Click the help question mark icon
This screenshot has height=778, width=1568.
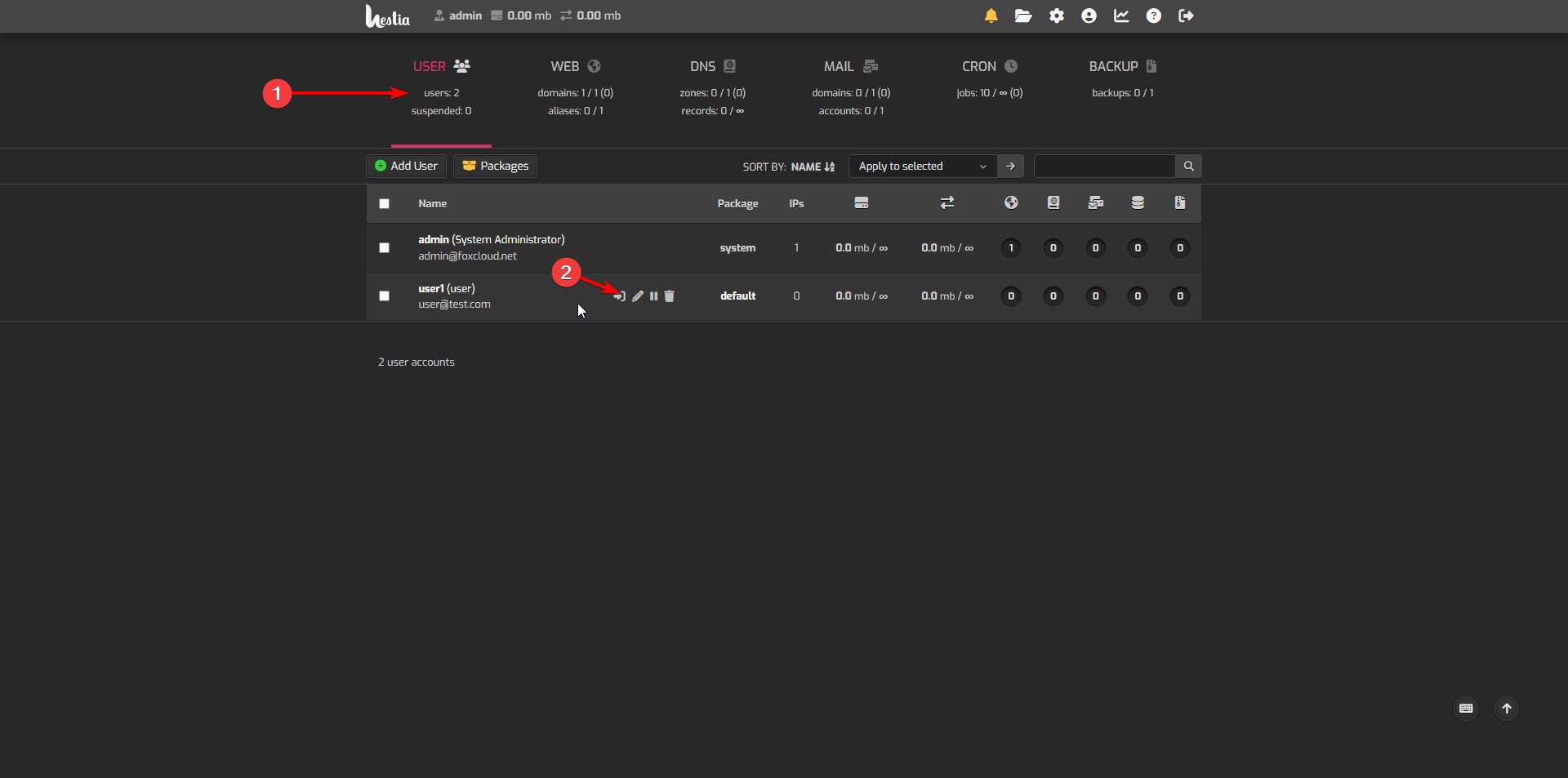(x=1153, y=16)
